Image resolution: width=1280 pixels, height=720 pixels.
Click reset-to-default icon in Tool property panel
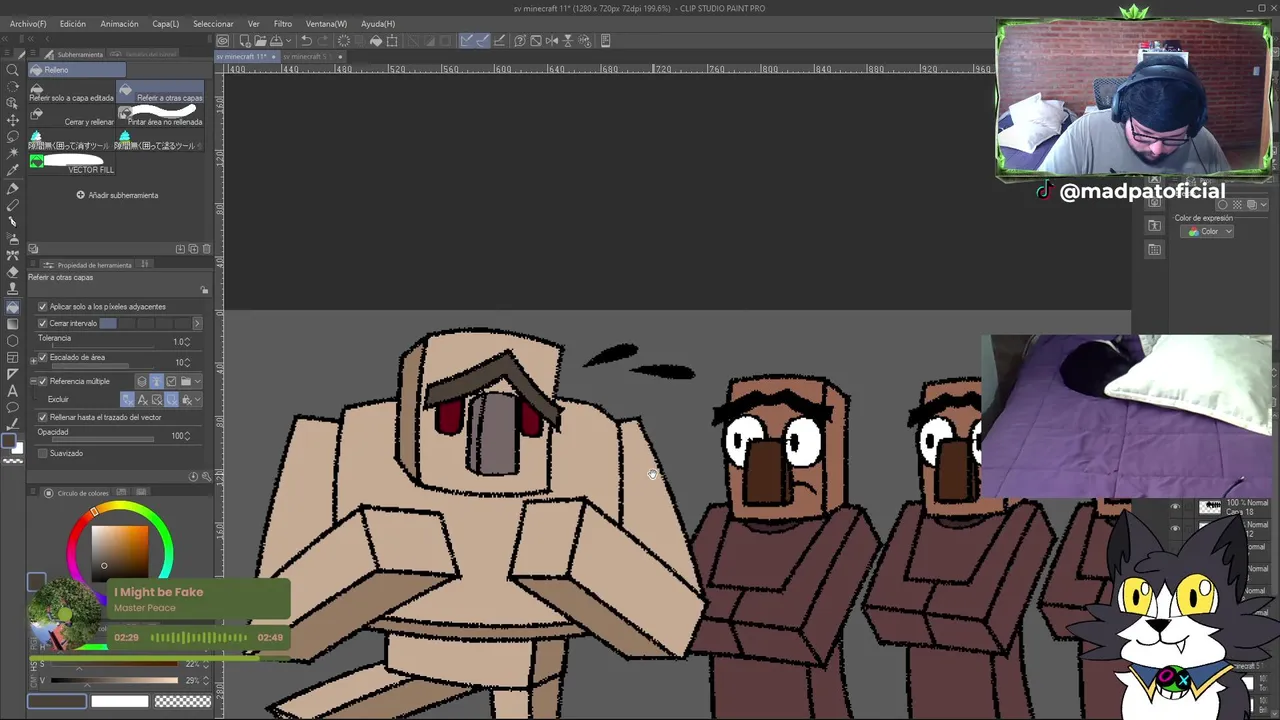pyautogui.click(x=193, y=476)
